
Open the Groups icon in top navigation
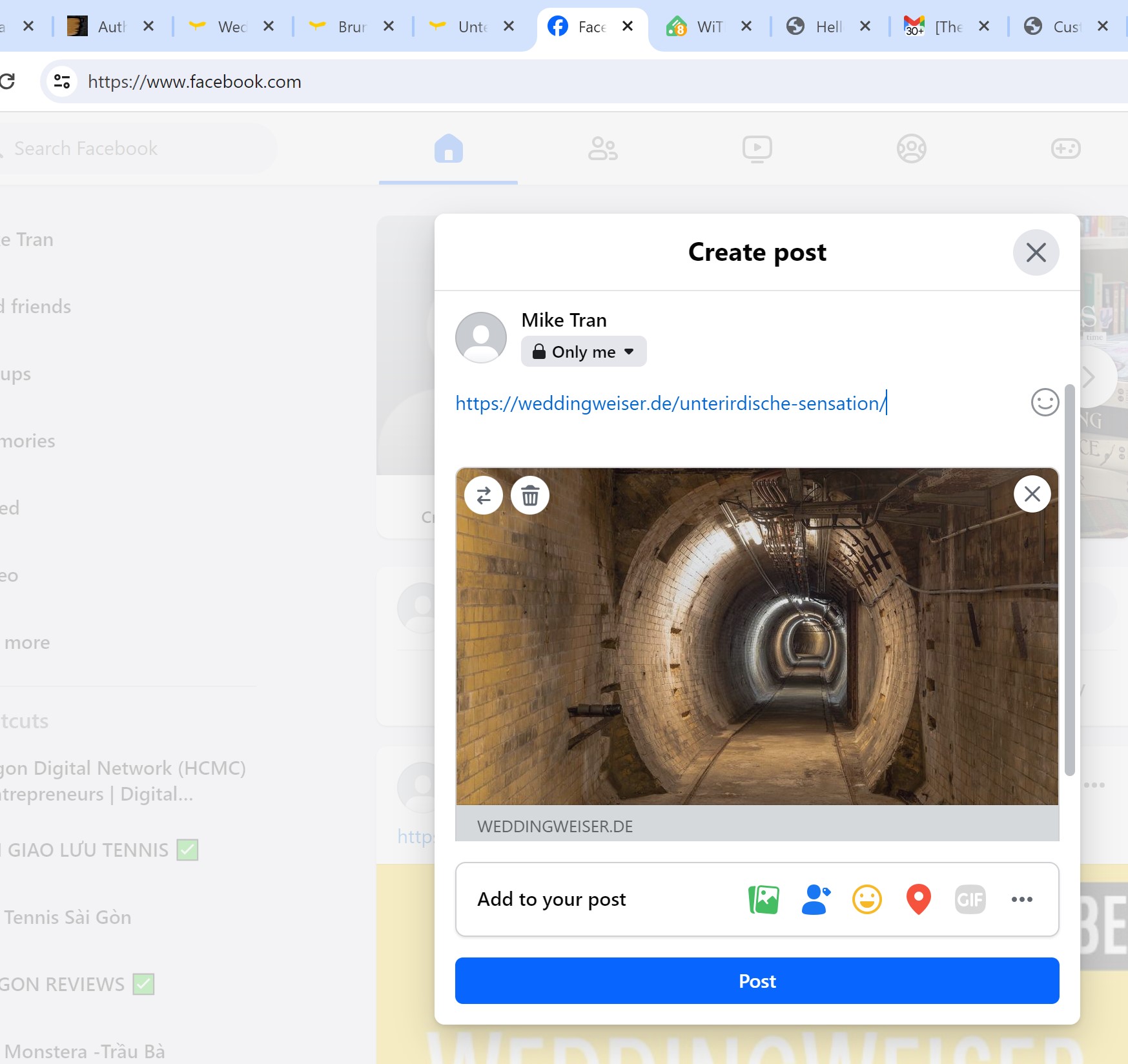point(911,148)
